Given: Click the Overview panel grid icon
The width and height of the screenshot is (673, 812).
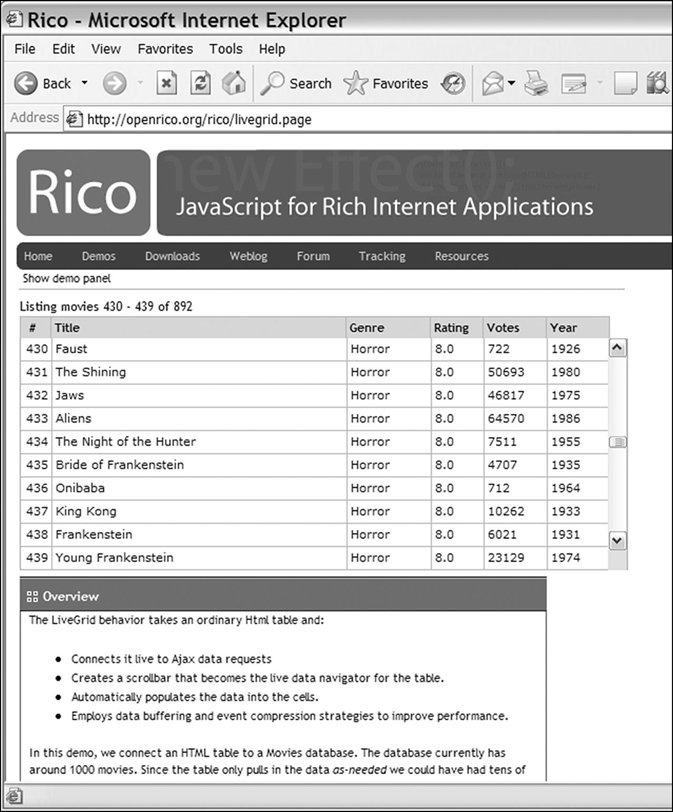Looking at the screenshot, I should (x=32, y=597).
